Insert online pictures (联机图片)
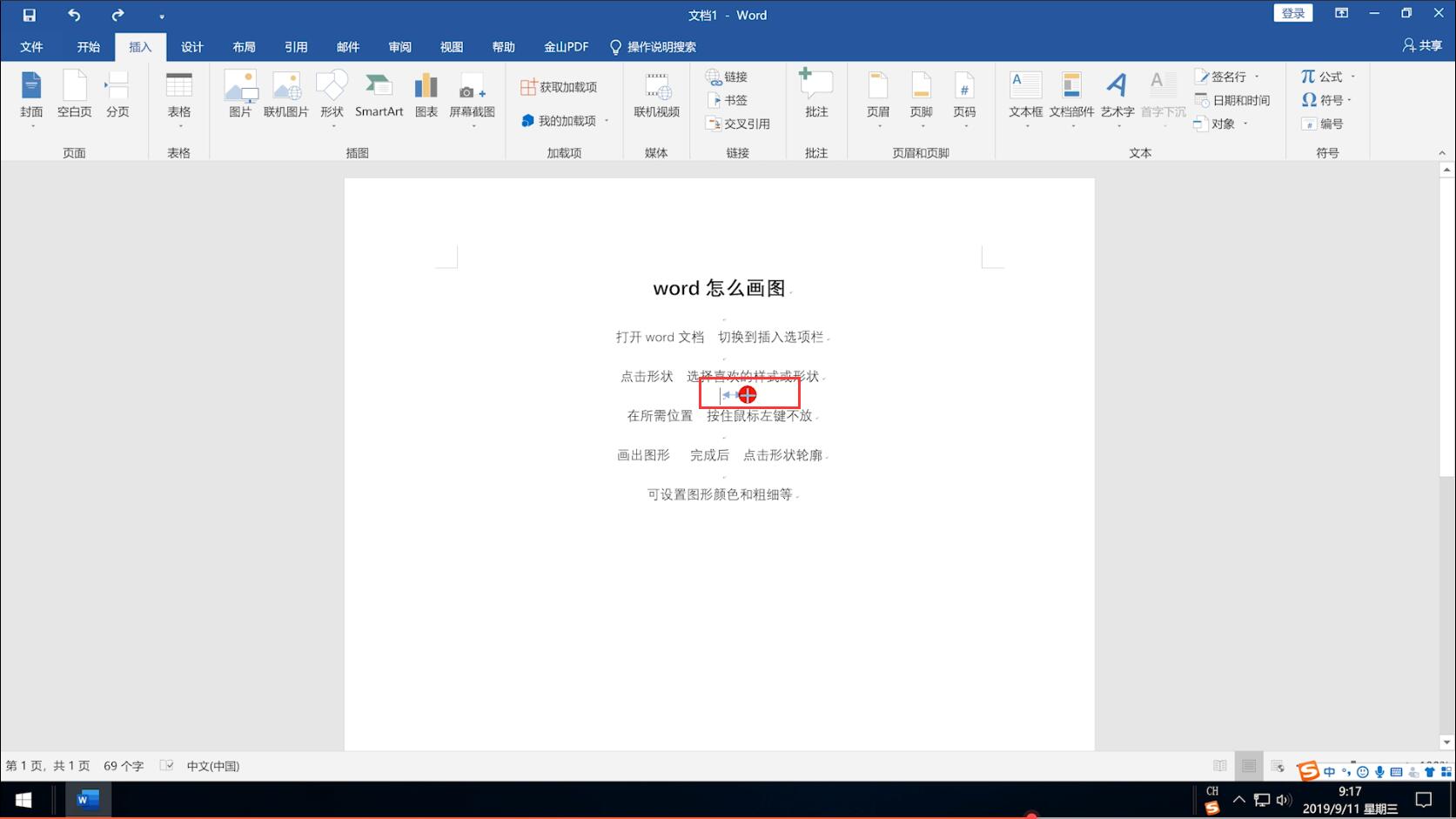Image resolution: width=1456 pixels, height=819 pixels. [x=286, y=95]
